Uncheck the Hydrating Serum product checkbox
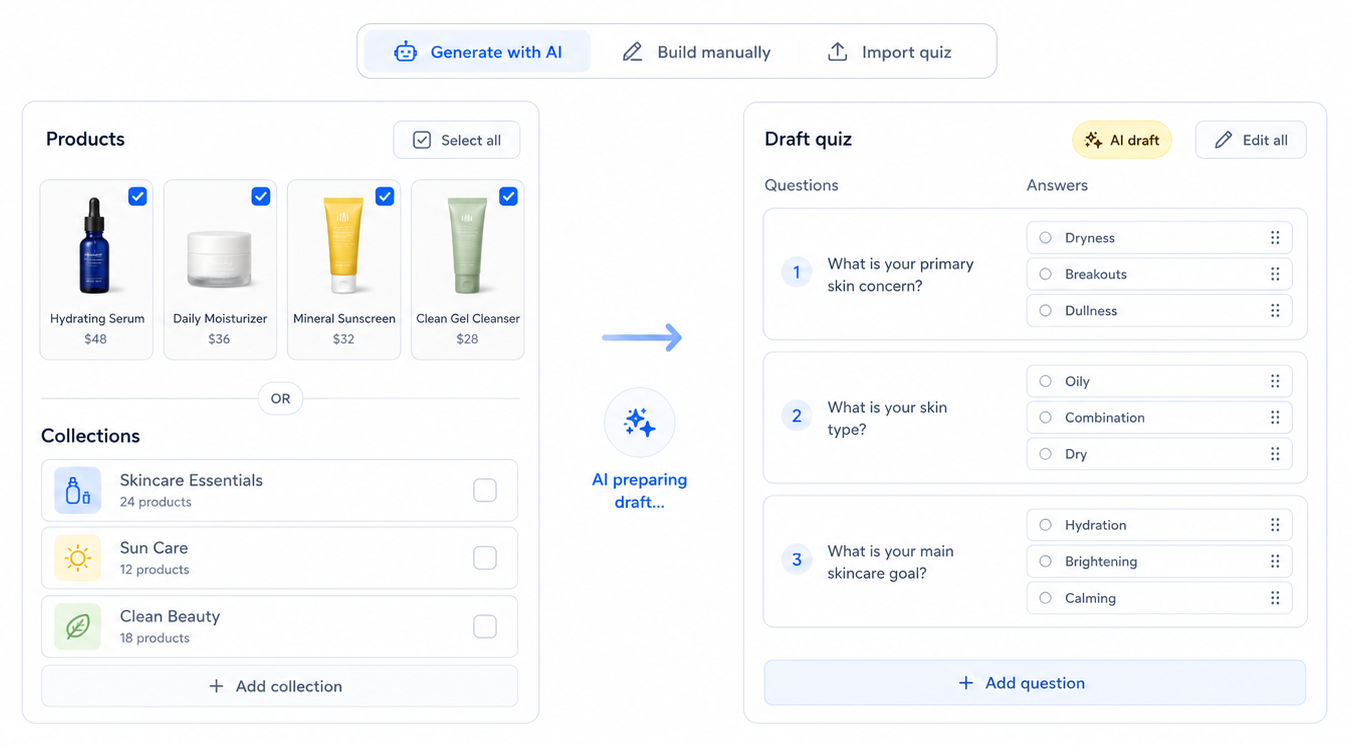This screenshot has height=745, width=1351. click(137, 196)
